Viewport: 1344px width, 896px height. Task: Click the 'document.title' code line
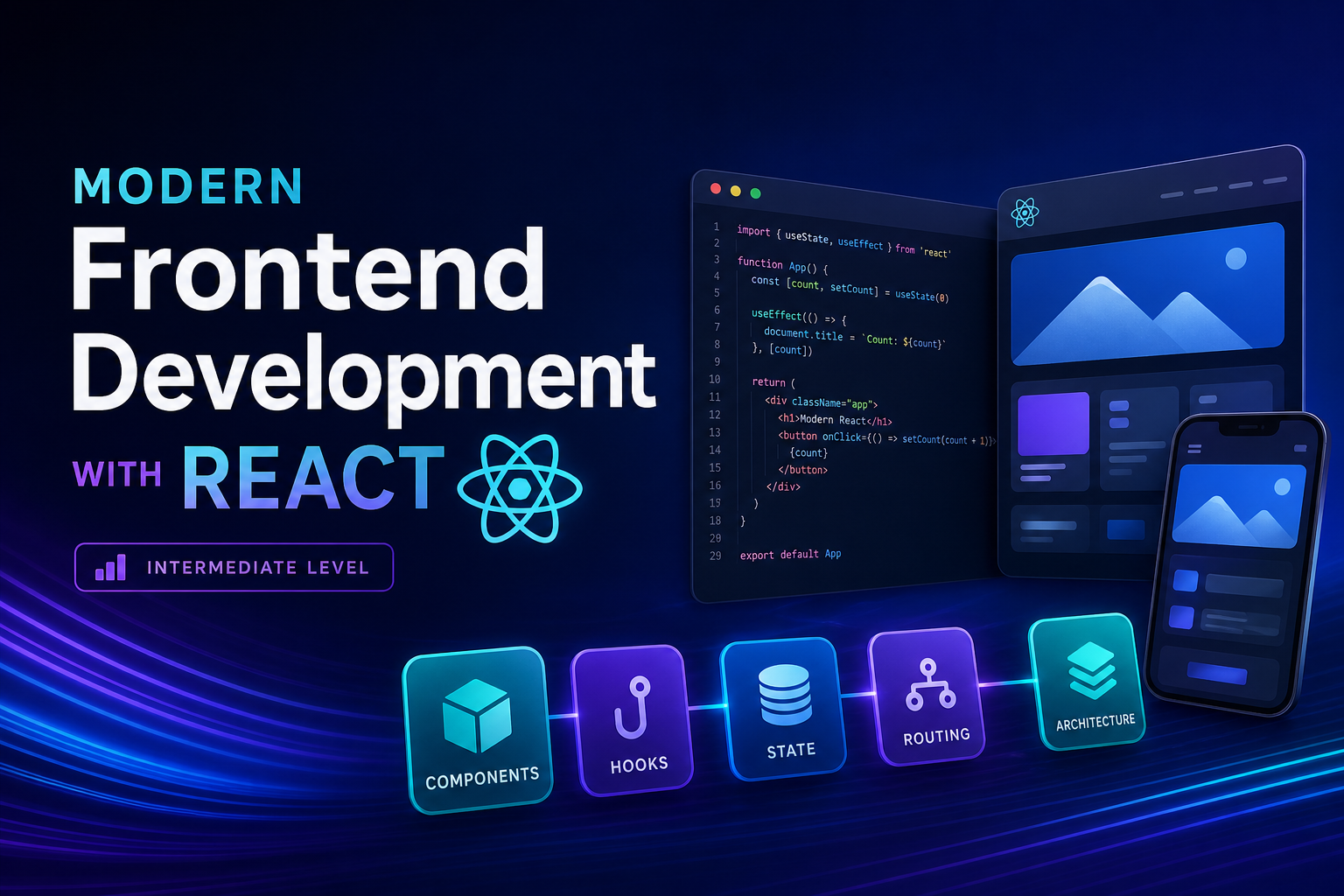[x=855, y=338]
